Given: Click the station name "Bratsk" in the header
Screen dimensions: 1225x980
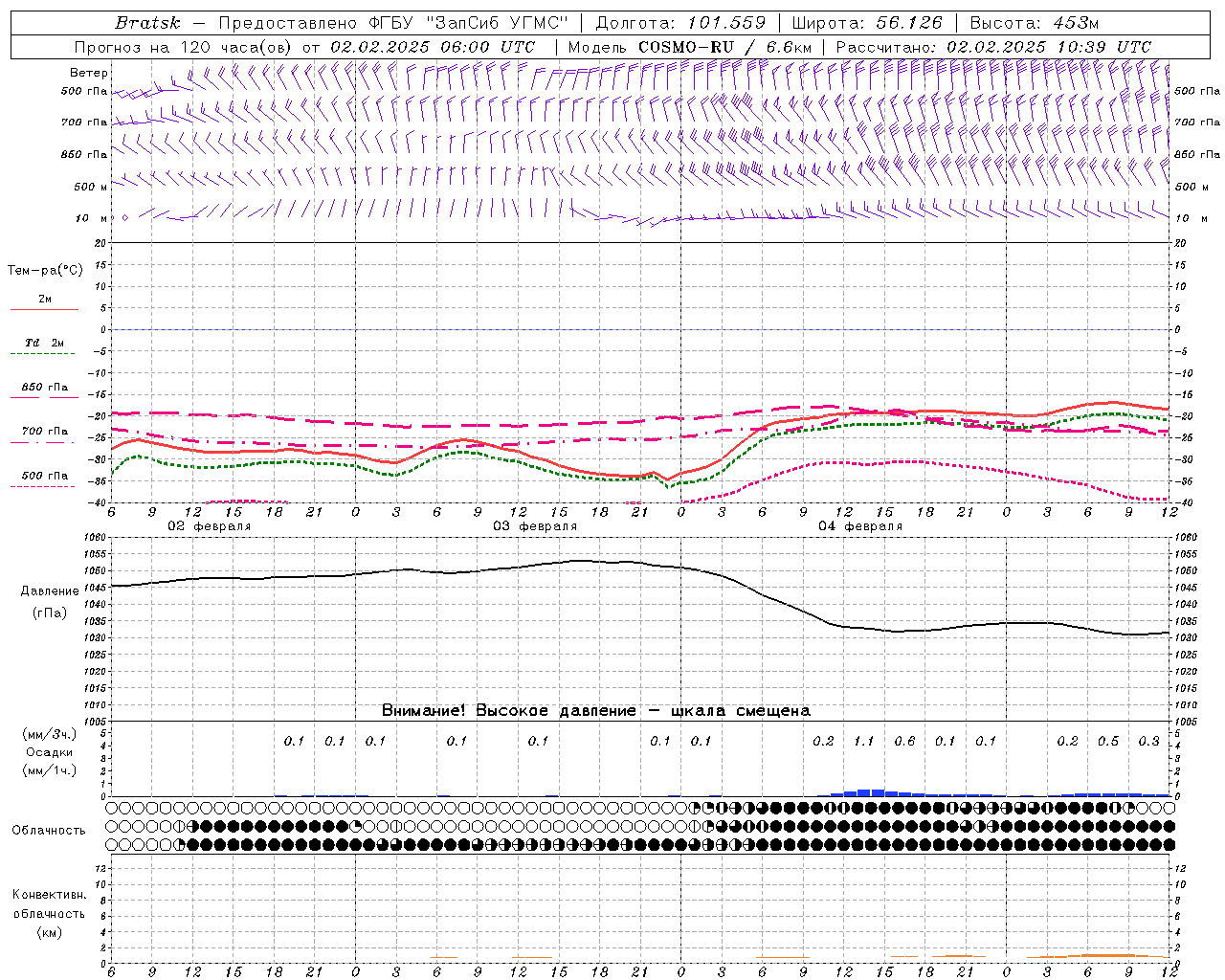Looking at the screenshot, I should coord(147,23).
